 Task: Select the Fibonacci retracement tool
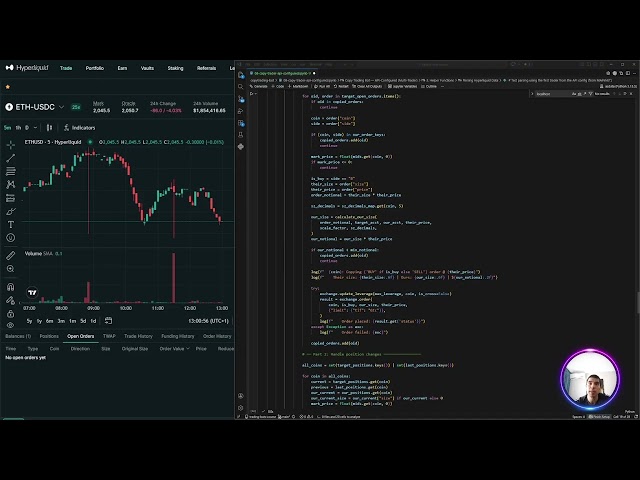11,171
